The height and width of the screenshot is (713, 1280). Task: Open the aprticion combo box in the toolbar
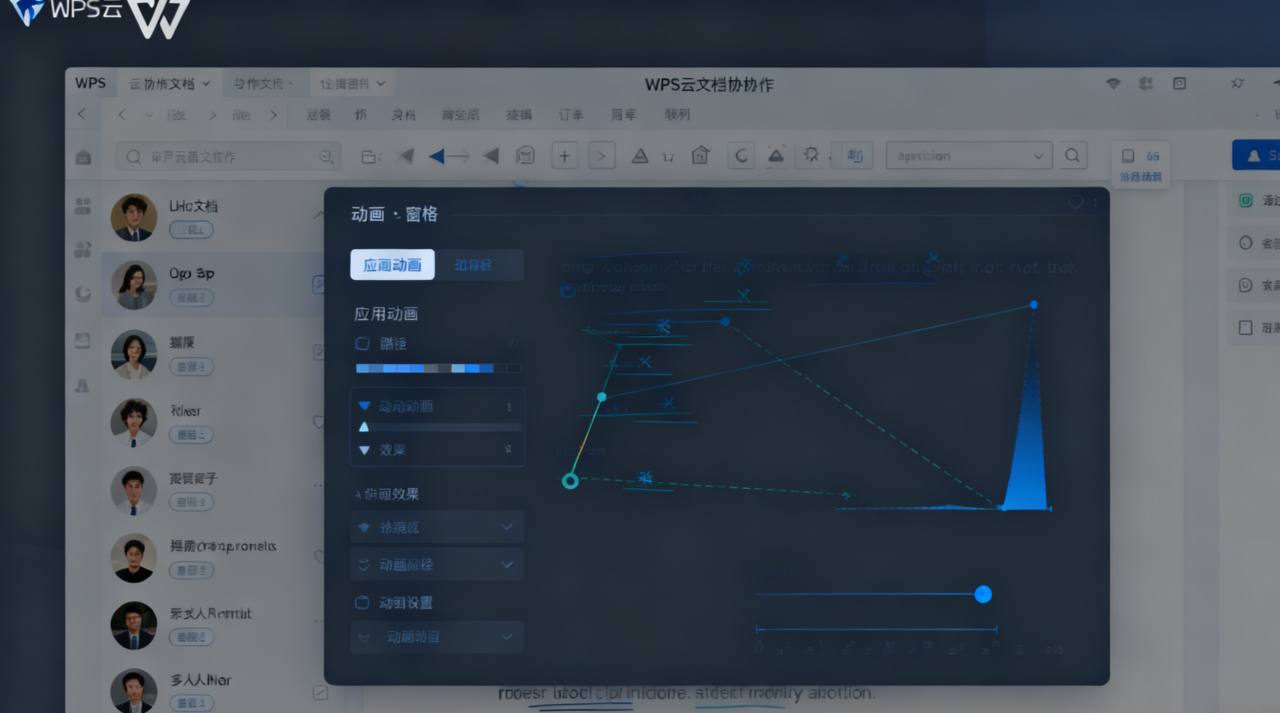(967, 155)
